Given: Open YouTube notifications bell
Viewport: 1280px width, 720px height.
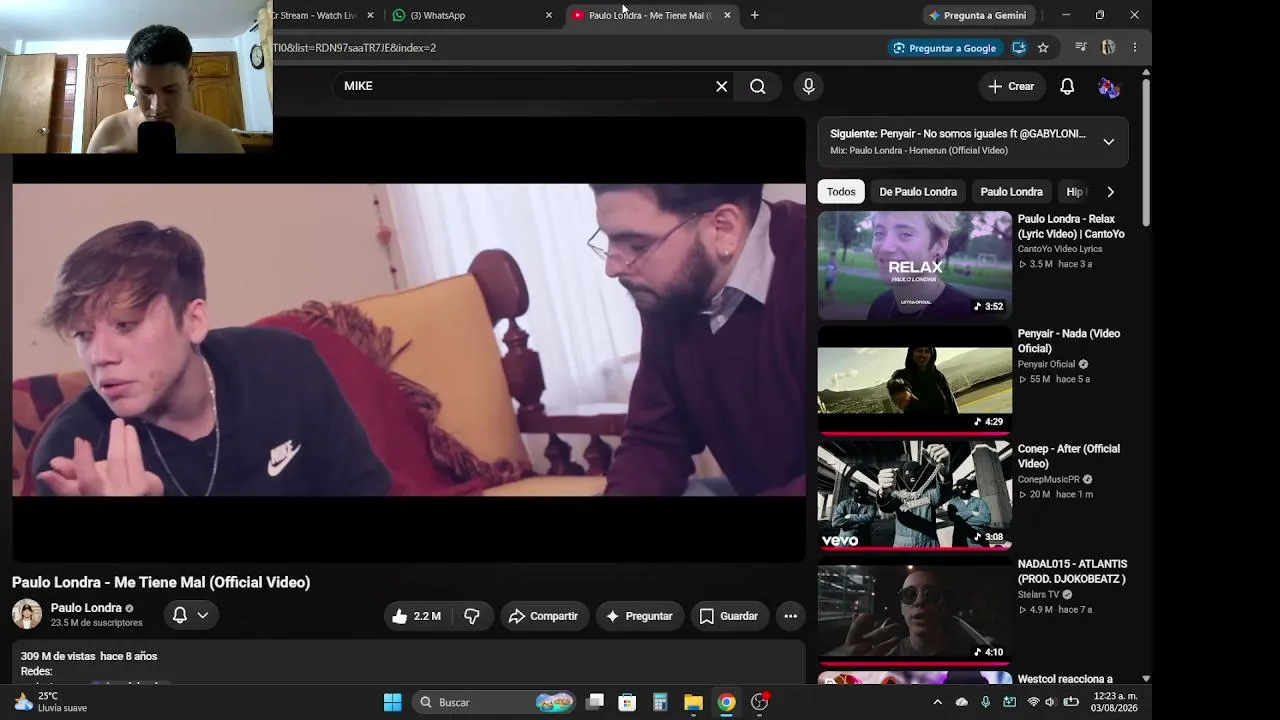Looking at the screenshot, I should tap(1067, 86).
